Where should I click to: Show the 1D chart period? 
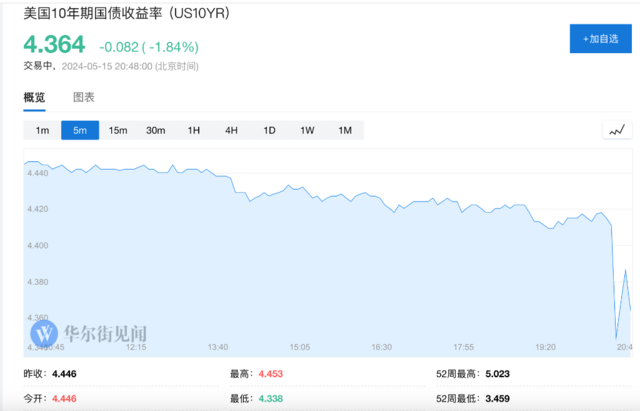pos(269,130)
